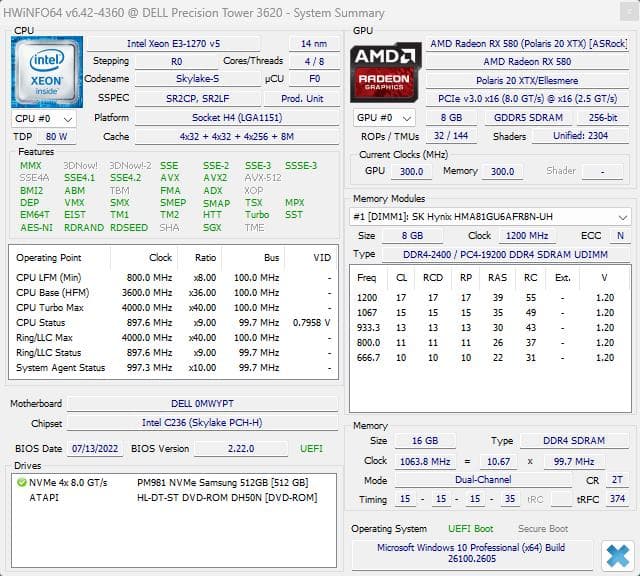Click the BIOS date 07/13/2022 field
The image size is (640, 576).
click(95, 449)
